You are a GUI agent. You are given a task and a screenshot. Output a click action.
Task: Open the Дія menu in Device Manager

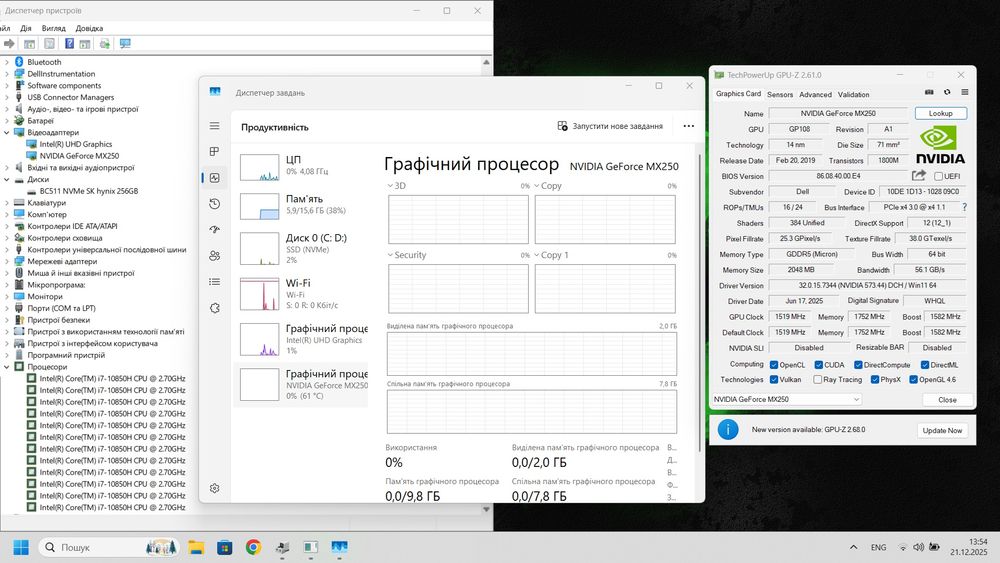coord(26,28)
